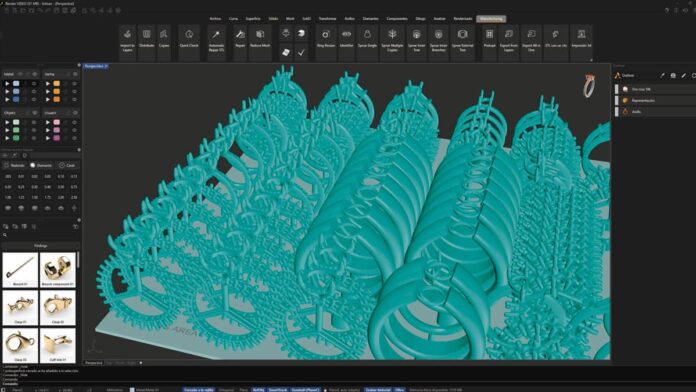Screen dimensions: 696x392
Task: Expand the light green Objeto layer row
Action: click(x=7, y=122)
